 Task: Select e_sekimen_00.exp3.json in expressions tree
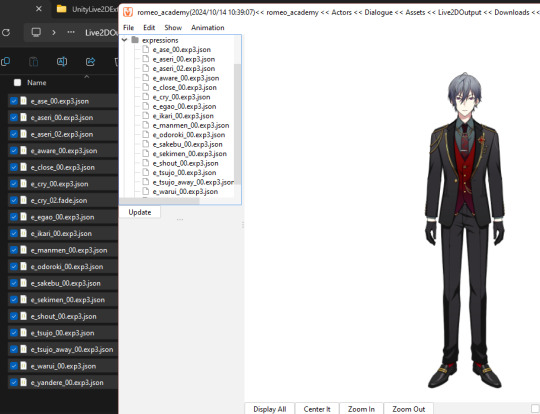coord(189,154)
